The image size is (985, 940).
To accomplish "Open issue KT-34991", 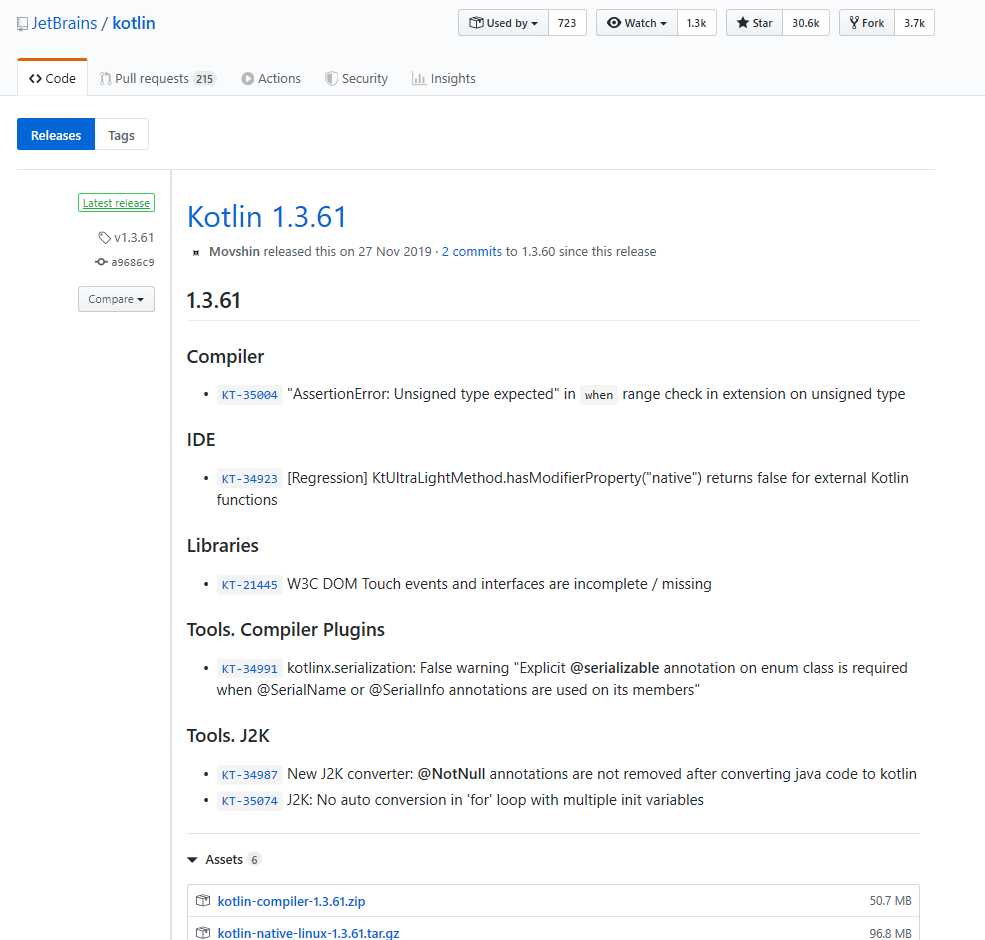I will [x=249, y=669].
